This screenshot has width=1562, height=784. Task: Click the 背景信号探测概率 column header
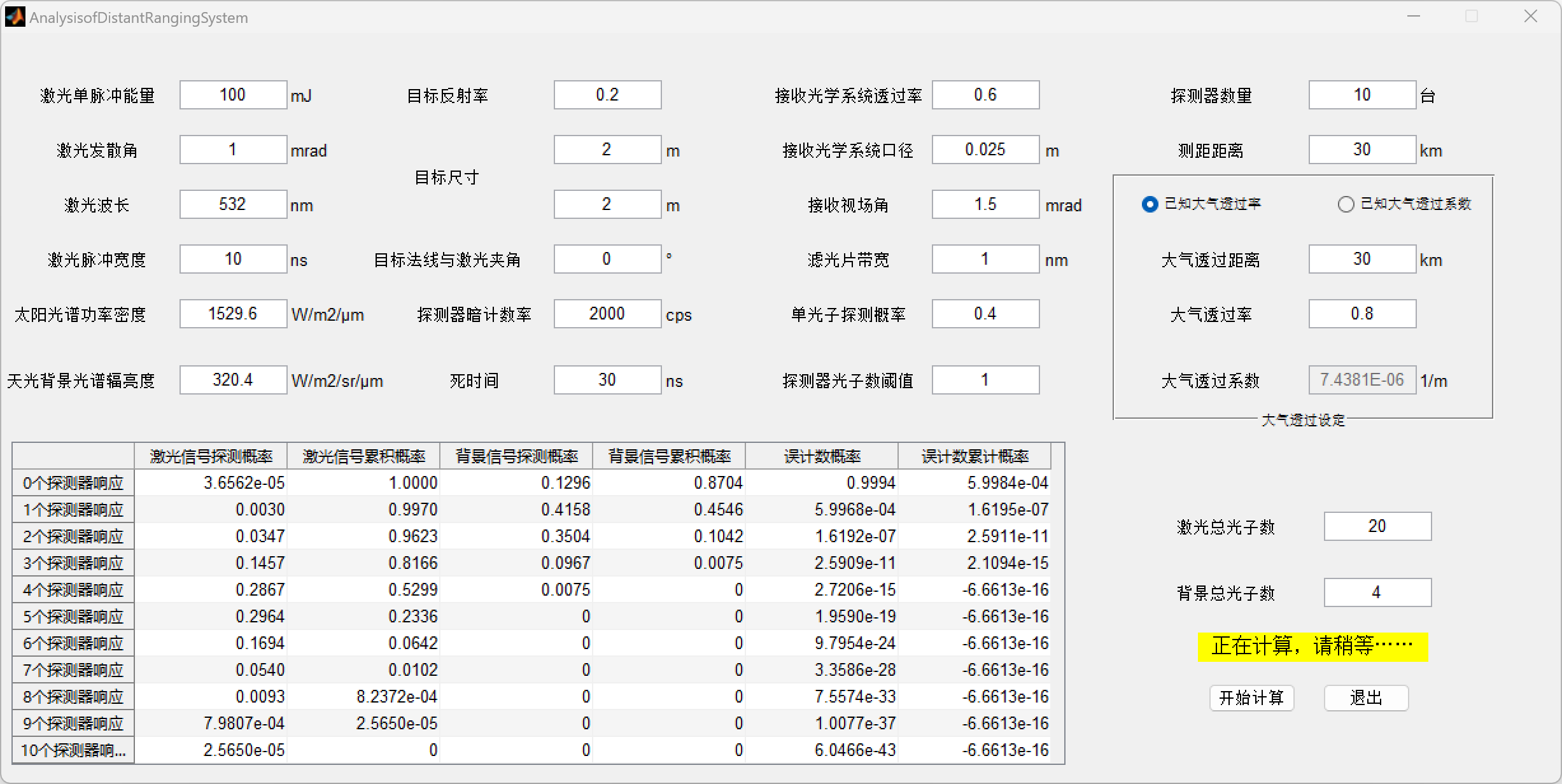(x=516, y=456)
